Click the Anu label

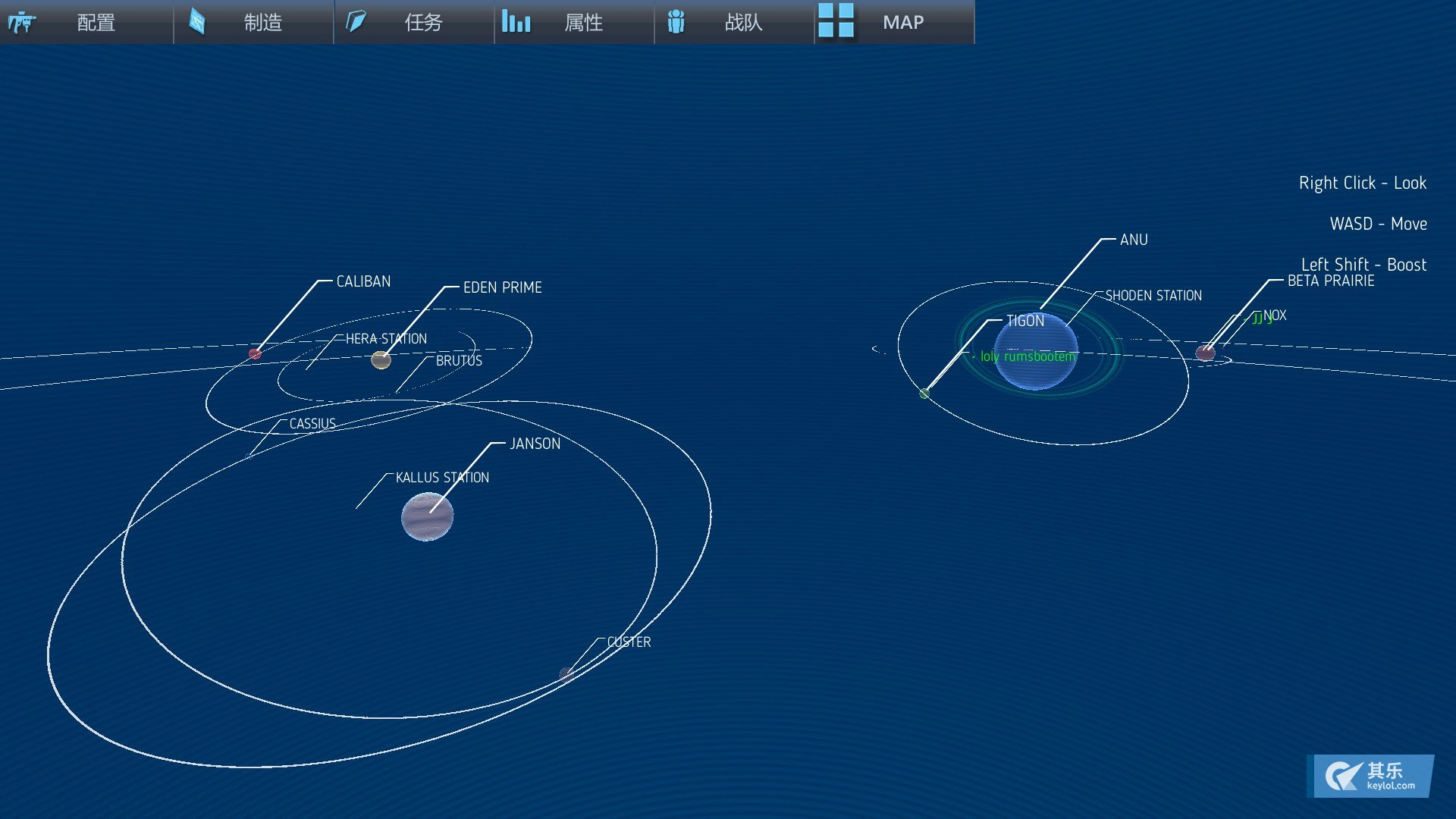click(x=1134, y=240)
